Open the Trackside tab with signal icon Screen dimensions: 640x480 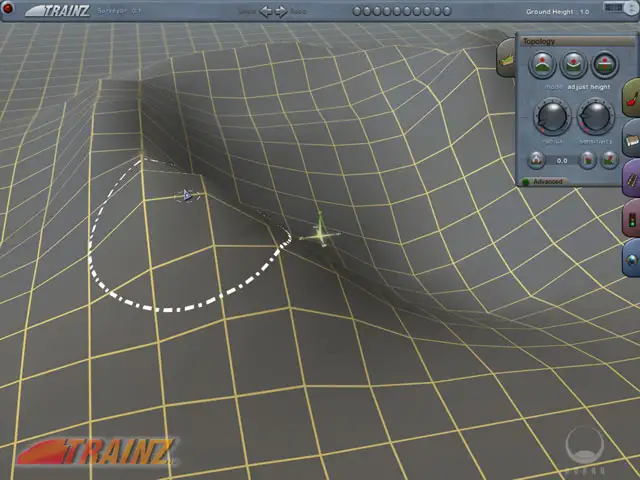(632, 219)
